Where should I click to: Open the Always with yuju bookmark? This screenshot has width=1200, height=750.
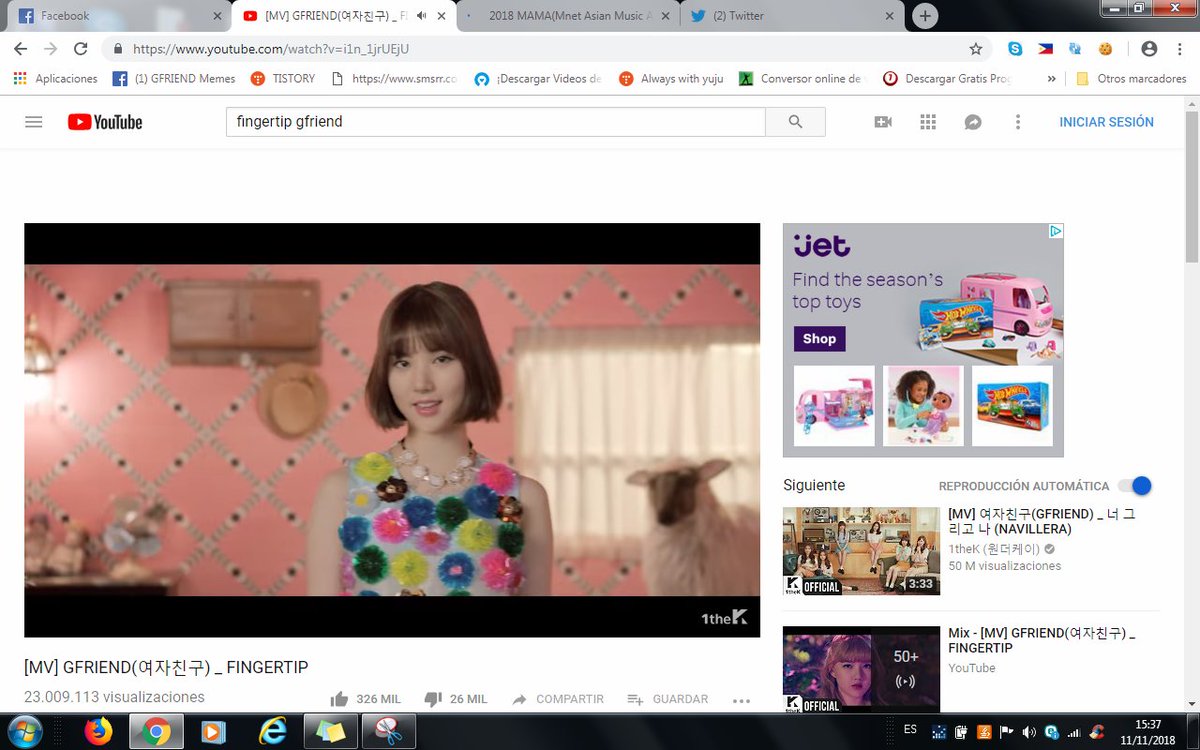tap(671, 78)
